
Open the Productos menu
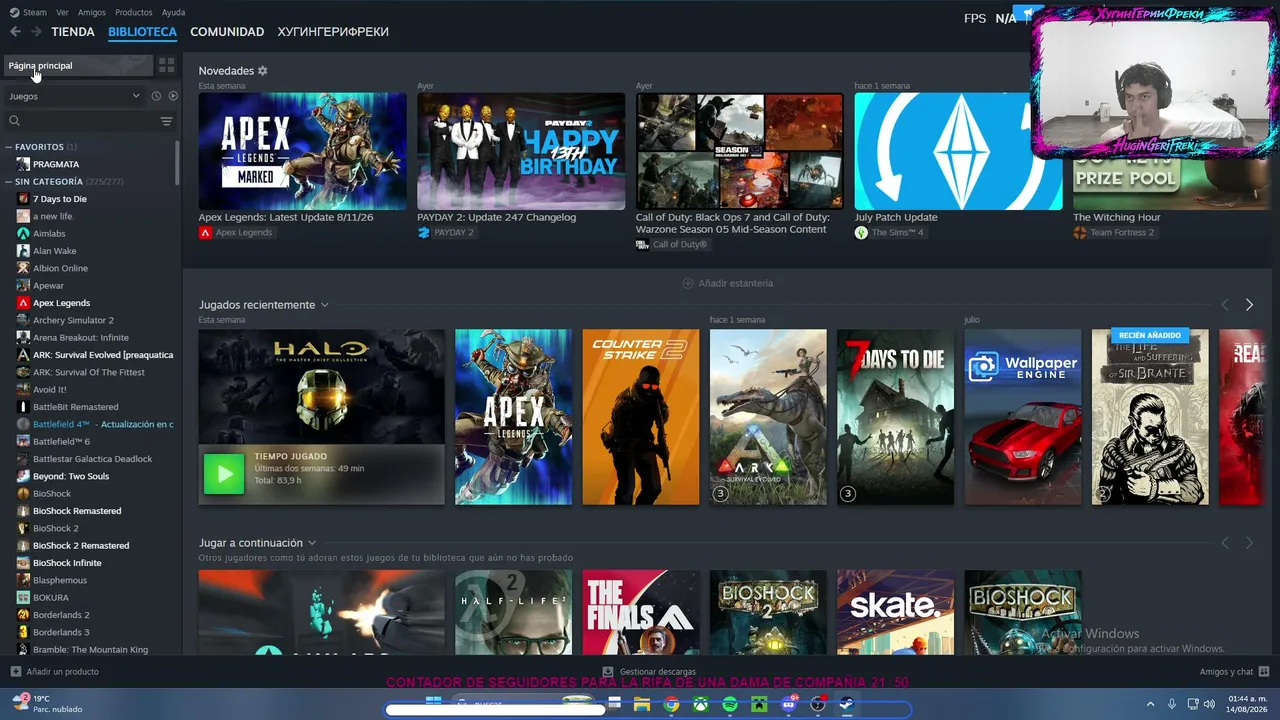(x=134, y=12)
